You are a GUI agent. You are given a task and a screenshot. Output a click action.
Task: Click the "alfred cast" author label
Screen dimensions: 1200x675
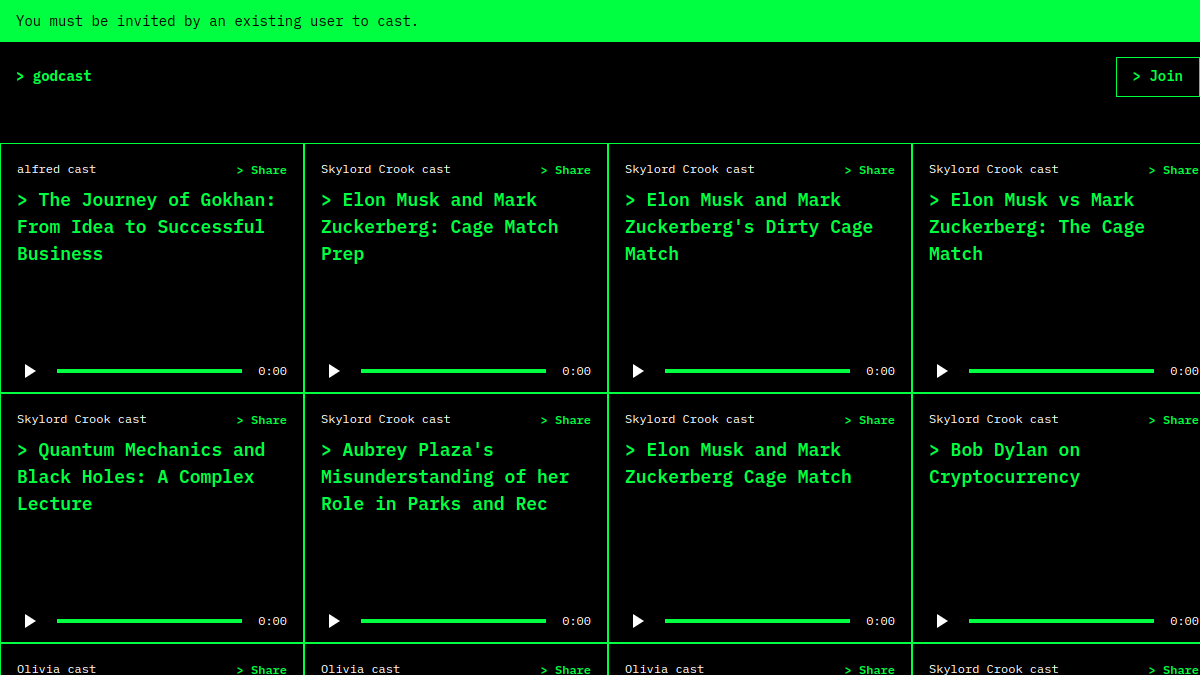click(57, 169)
